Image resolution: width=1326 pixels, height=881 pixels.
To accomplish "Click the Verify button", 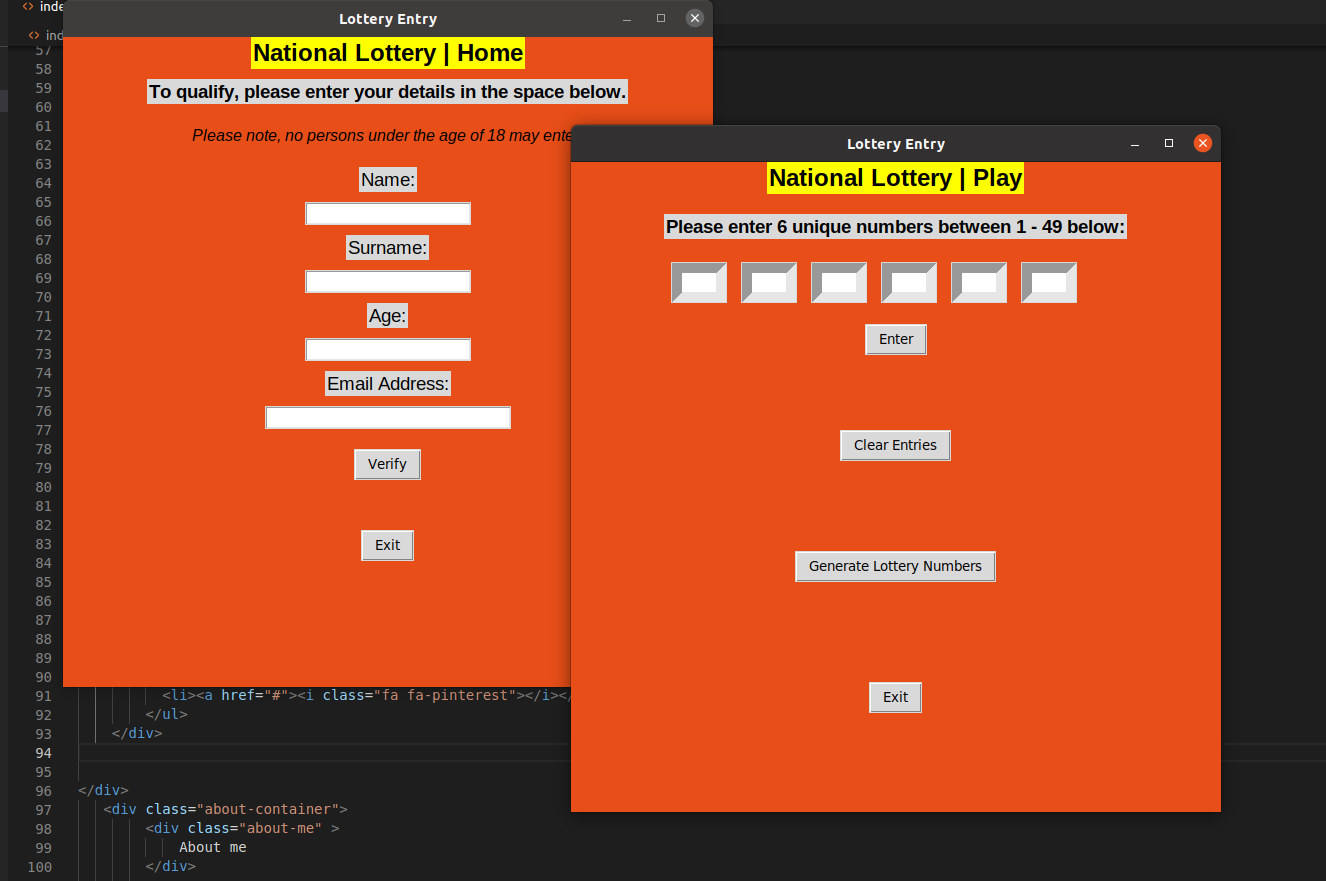I will [x=387, y=464].
